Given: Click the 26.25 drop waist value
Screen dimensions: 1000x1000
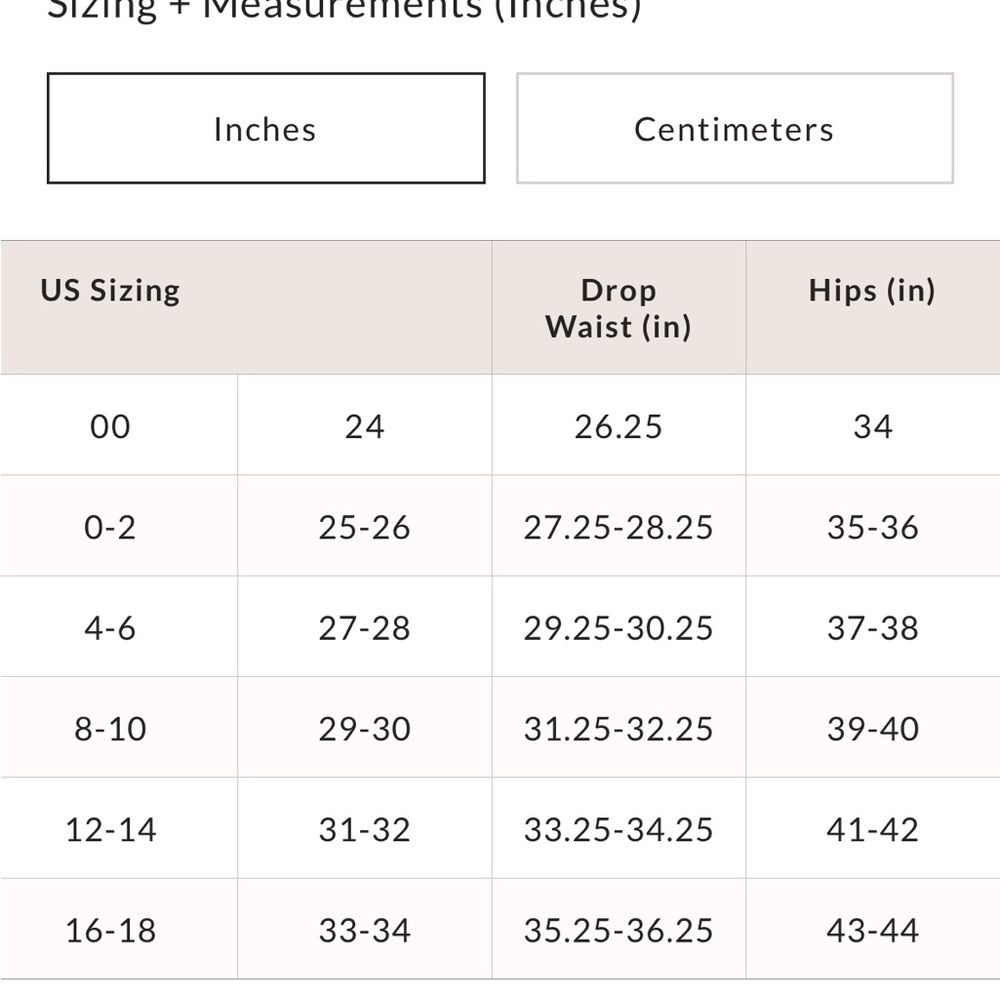Looking at the screenshot, I should click(619, 426).
